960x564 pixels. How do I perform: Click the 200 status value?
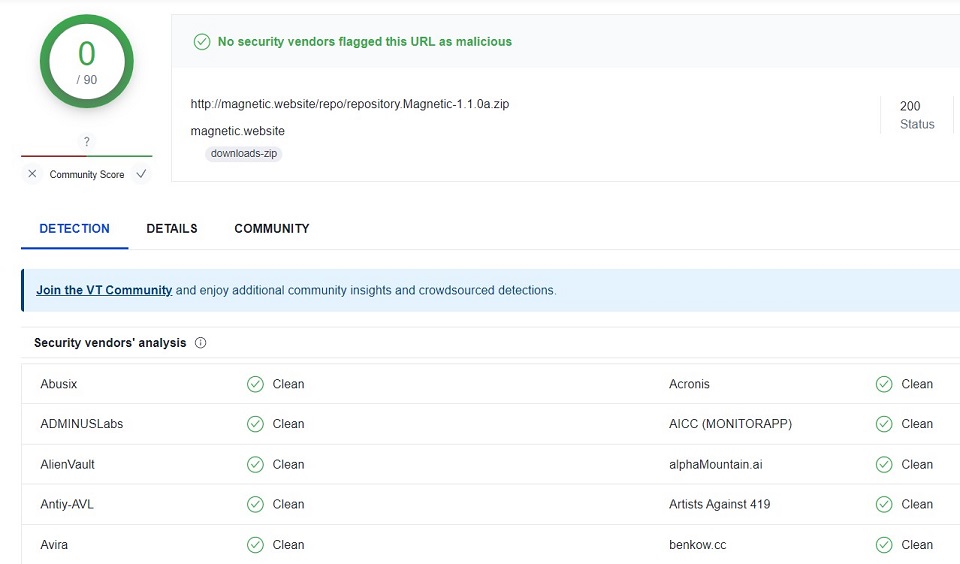[910, 106]
